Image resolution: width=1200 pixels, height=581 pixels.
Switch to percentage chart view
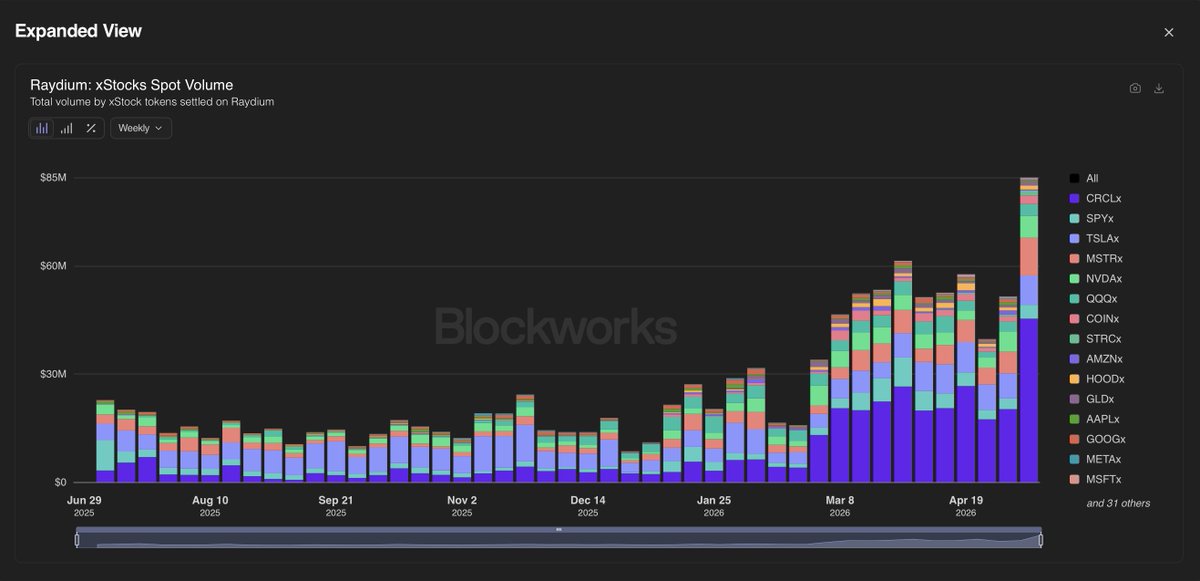click(91, 128)
